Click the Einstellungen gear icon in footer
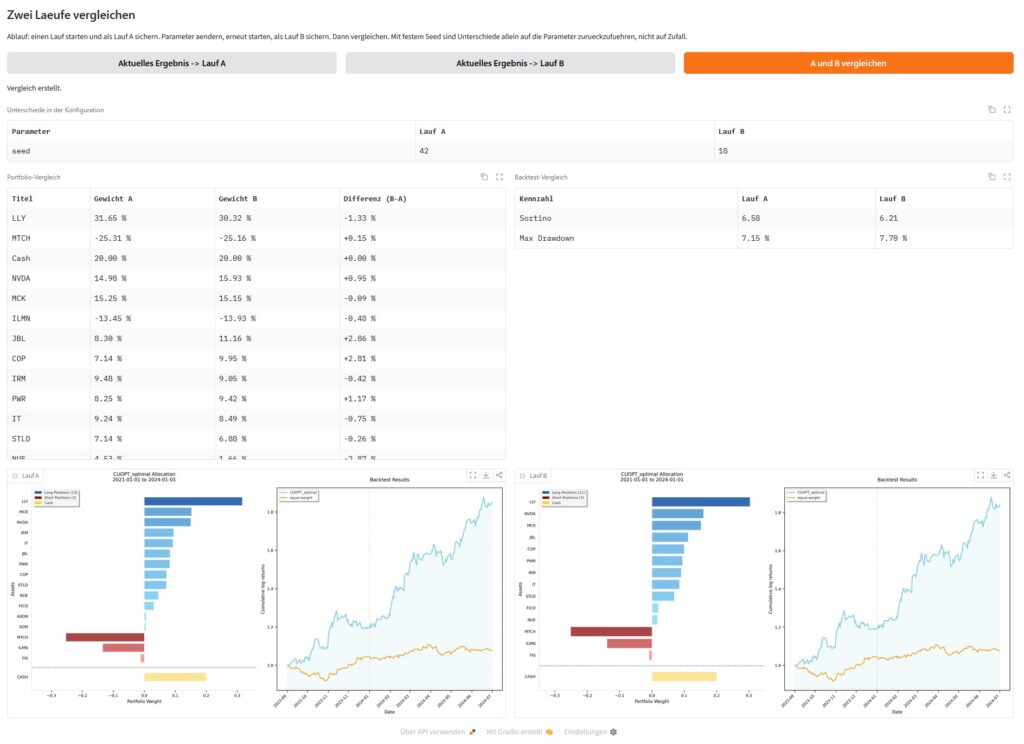 point(613,732)
